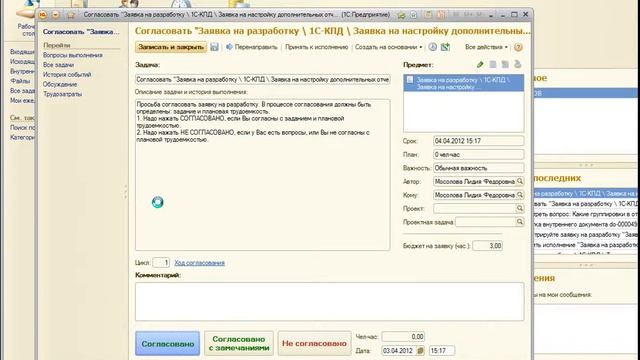Image resolution: width=640 pixels, height=360 pixels.
Task: Click into the task description text area
Action: (x=263, y=175)
